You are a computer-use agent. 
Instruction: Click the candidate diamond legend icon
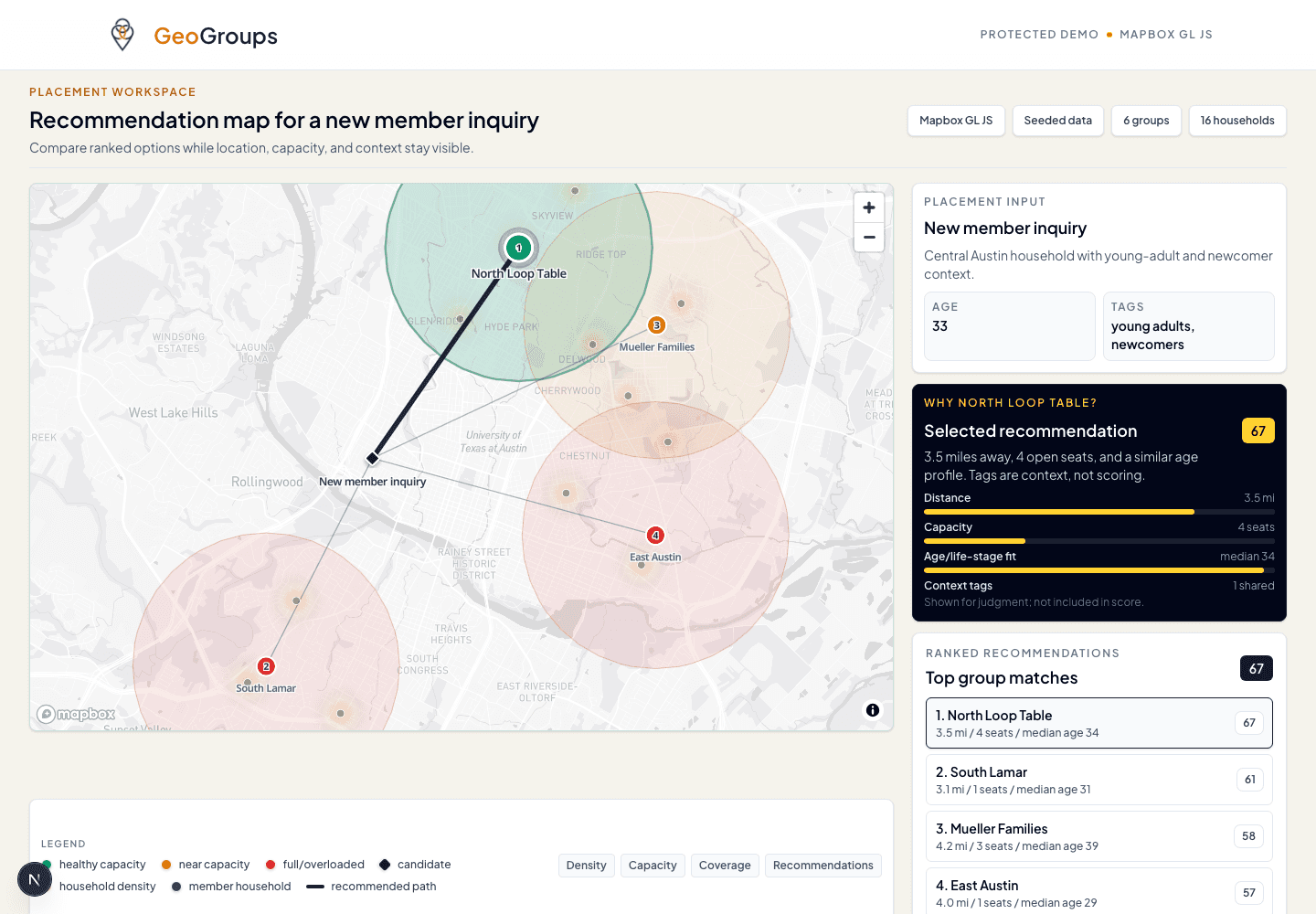click(385, 865)
